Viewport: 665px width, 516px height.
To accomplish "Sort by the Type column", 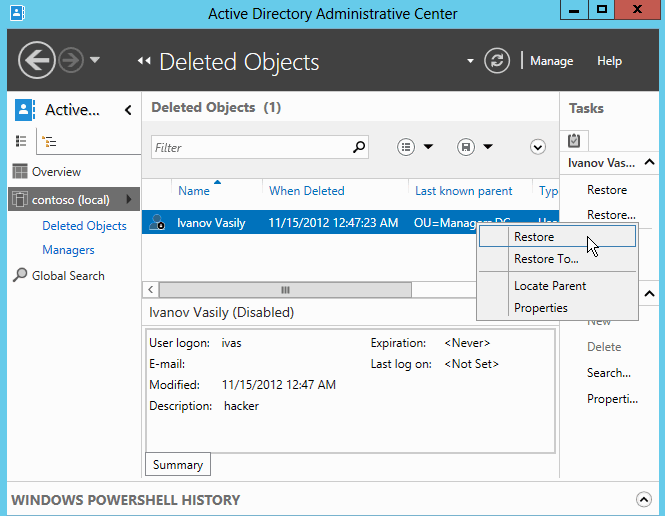I will pyautogui.click(x=548, y=191).
